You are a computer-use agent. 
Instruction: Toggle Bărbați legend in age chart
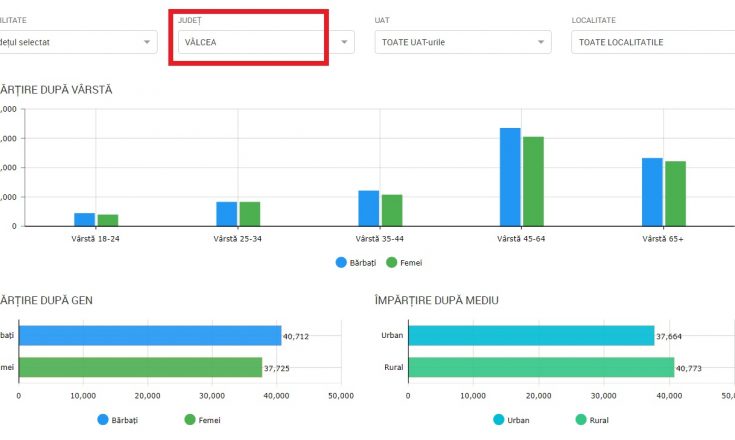(356, 263)
